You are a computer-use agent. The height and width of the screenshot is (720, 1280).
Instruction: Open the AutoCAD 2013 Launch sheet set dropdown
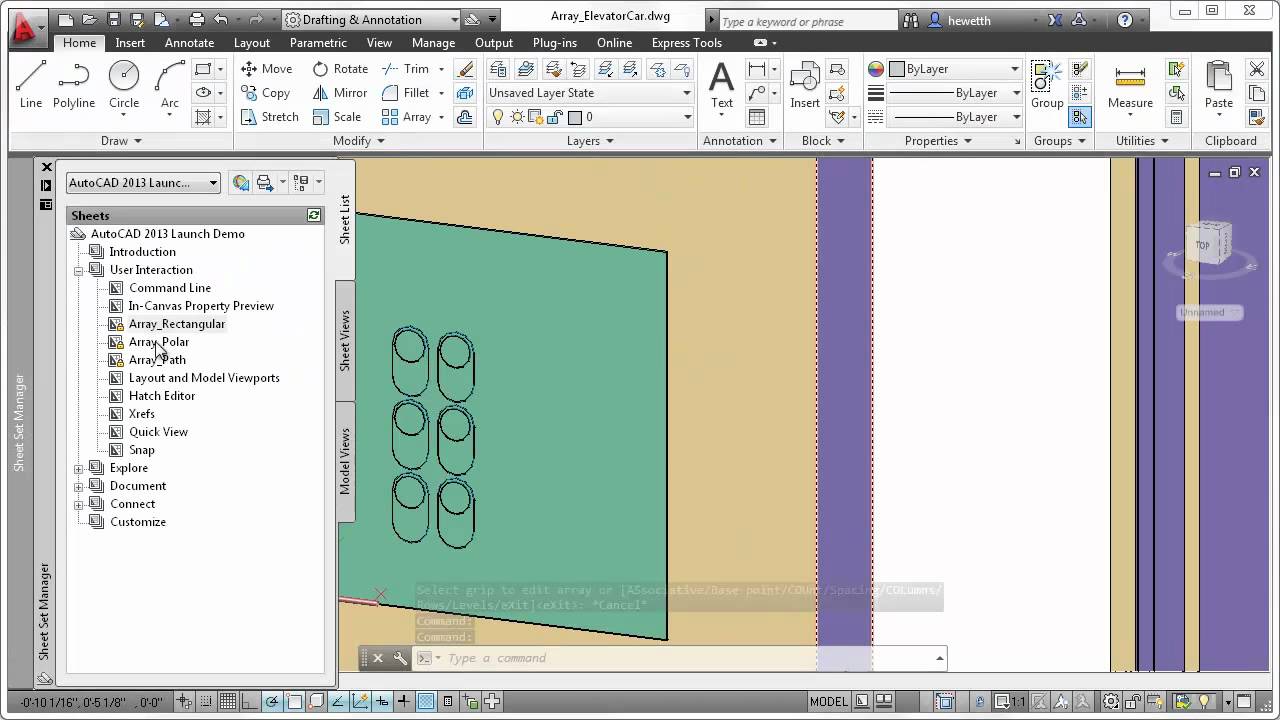pos(143,183)
